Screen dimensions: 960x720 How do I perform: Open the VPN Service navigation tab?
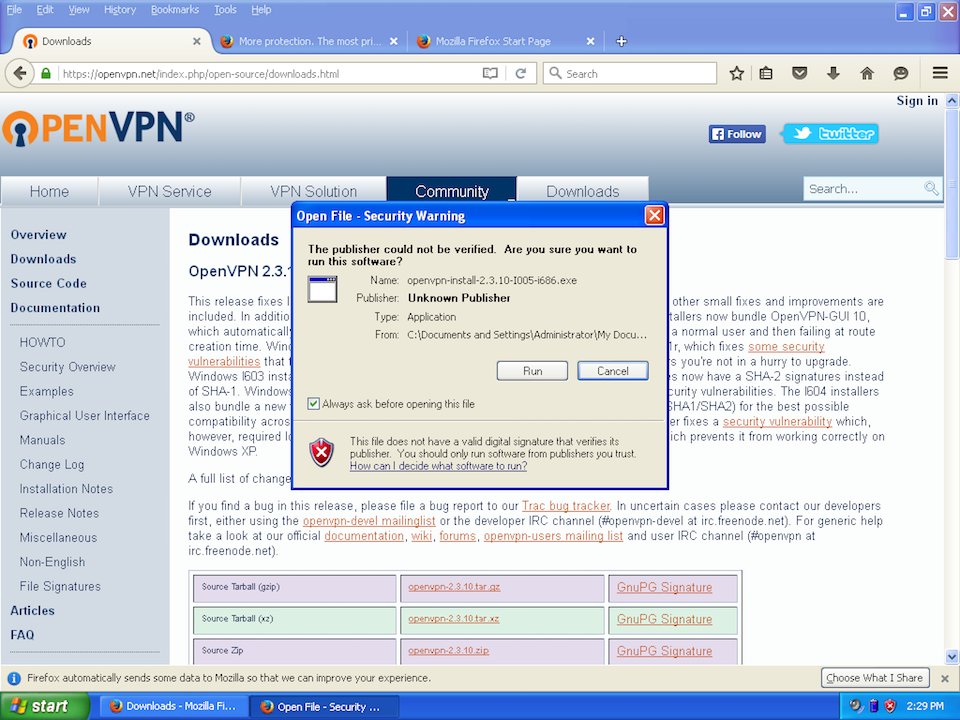(x=170, y=192)
